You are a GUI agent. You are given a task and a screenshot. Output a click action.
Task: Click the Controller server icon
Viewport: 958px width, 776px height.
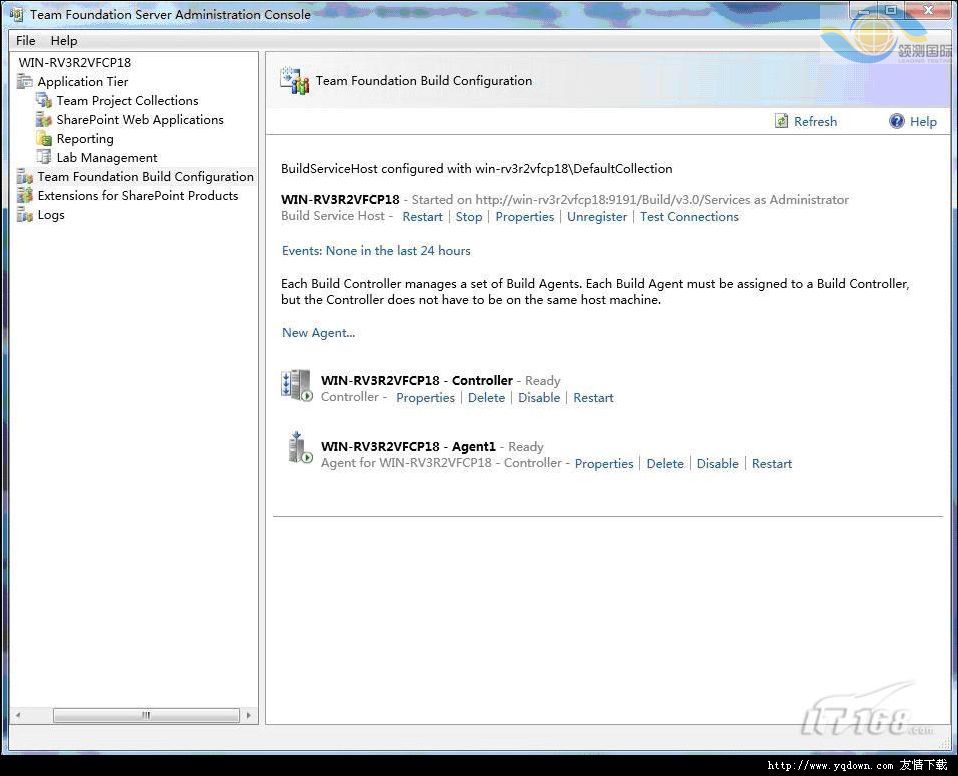click(x=298, y=386)
